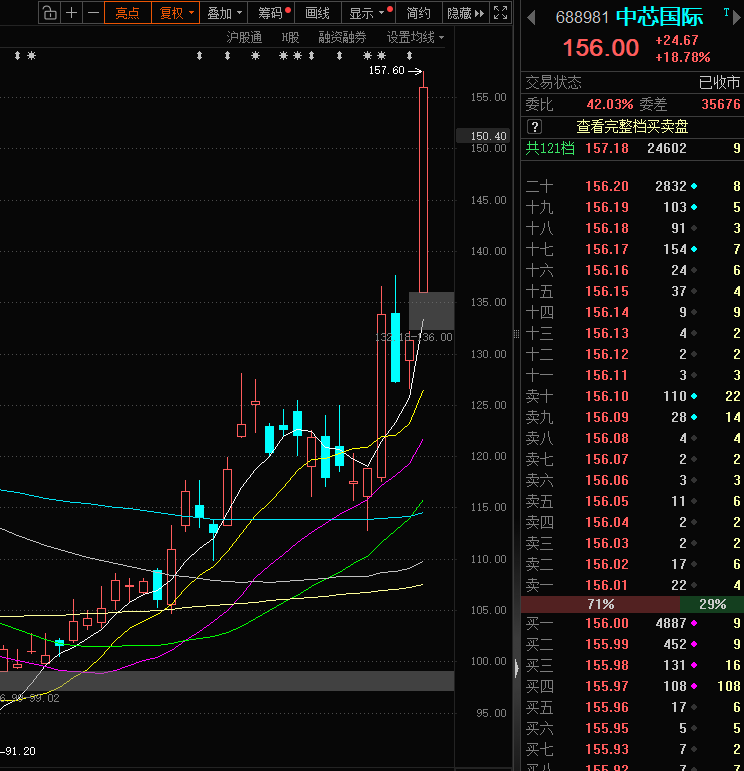Click the 150.40 price axis tag
744x771 pixels.
pos(483,136)
